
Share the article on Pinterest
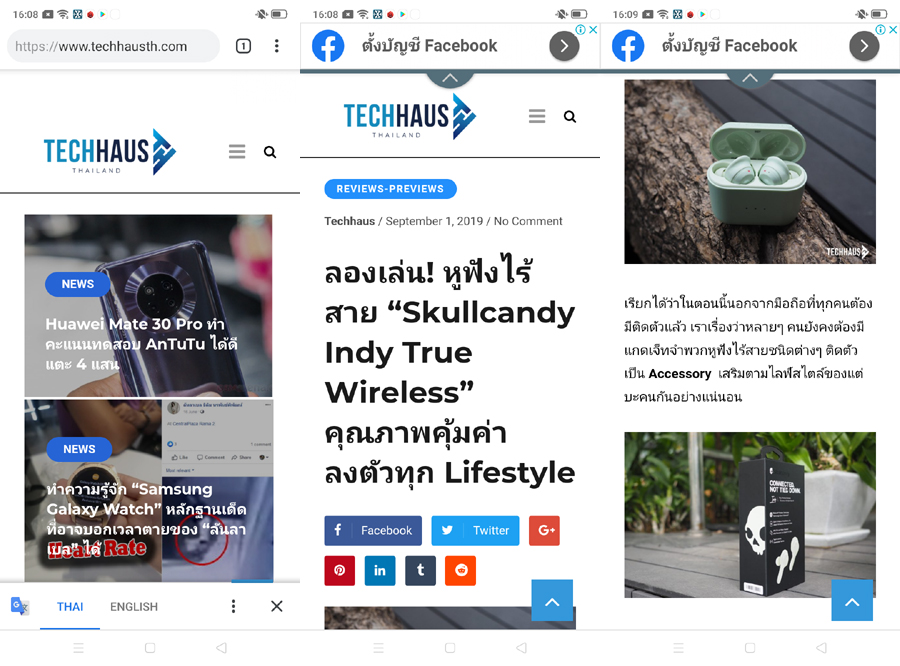(340, 570)
